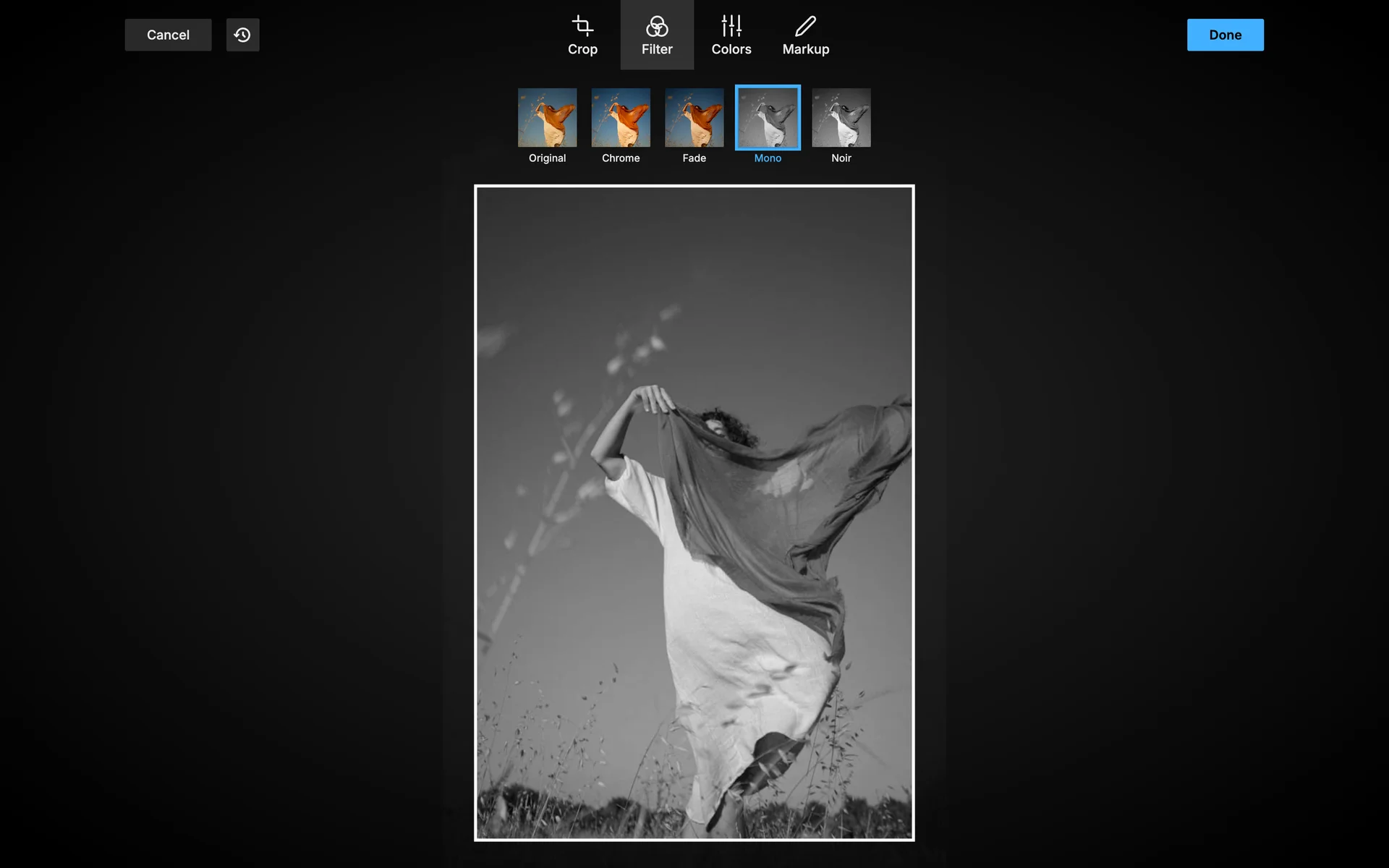Switch to the Crop tab label
This screenshot has width=1389, height=868.
tap(582, 49)
